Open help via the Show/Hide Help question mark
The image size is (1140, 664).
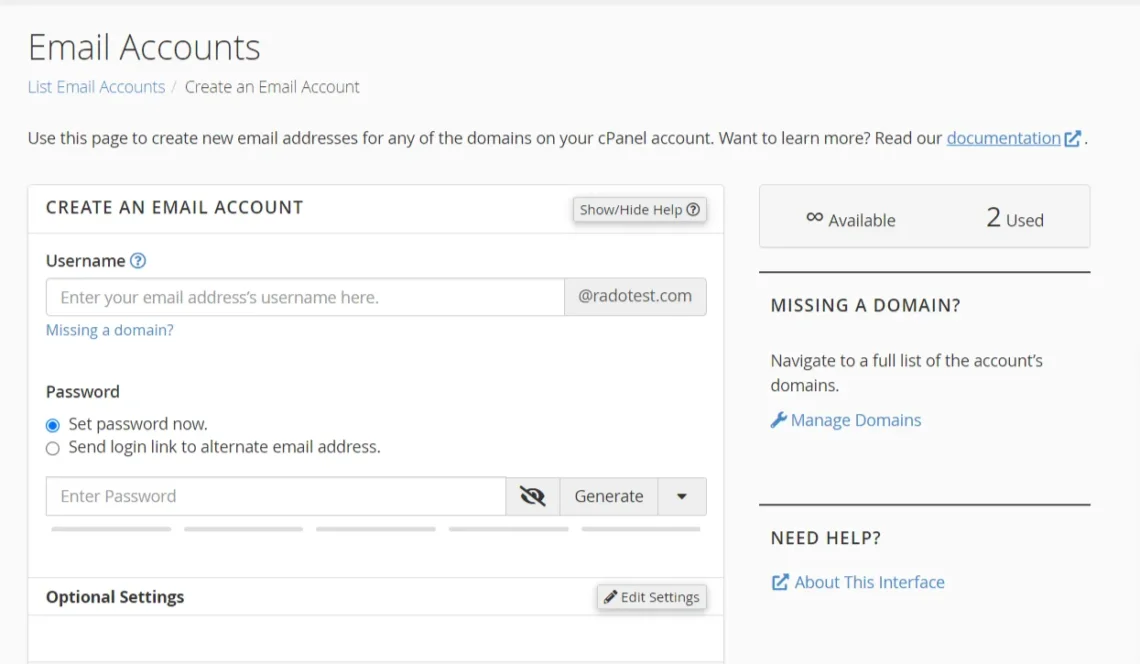[x=694, y=209]
